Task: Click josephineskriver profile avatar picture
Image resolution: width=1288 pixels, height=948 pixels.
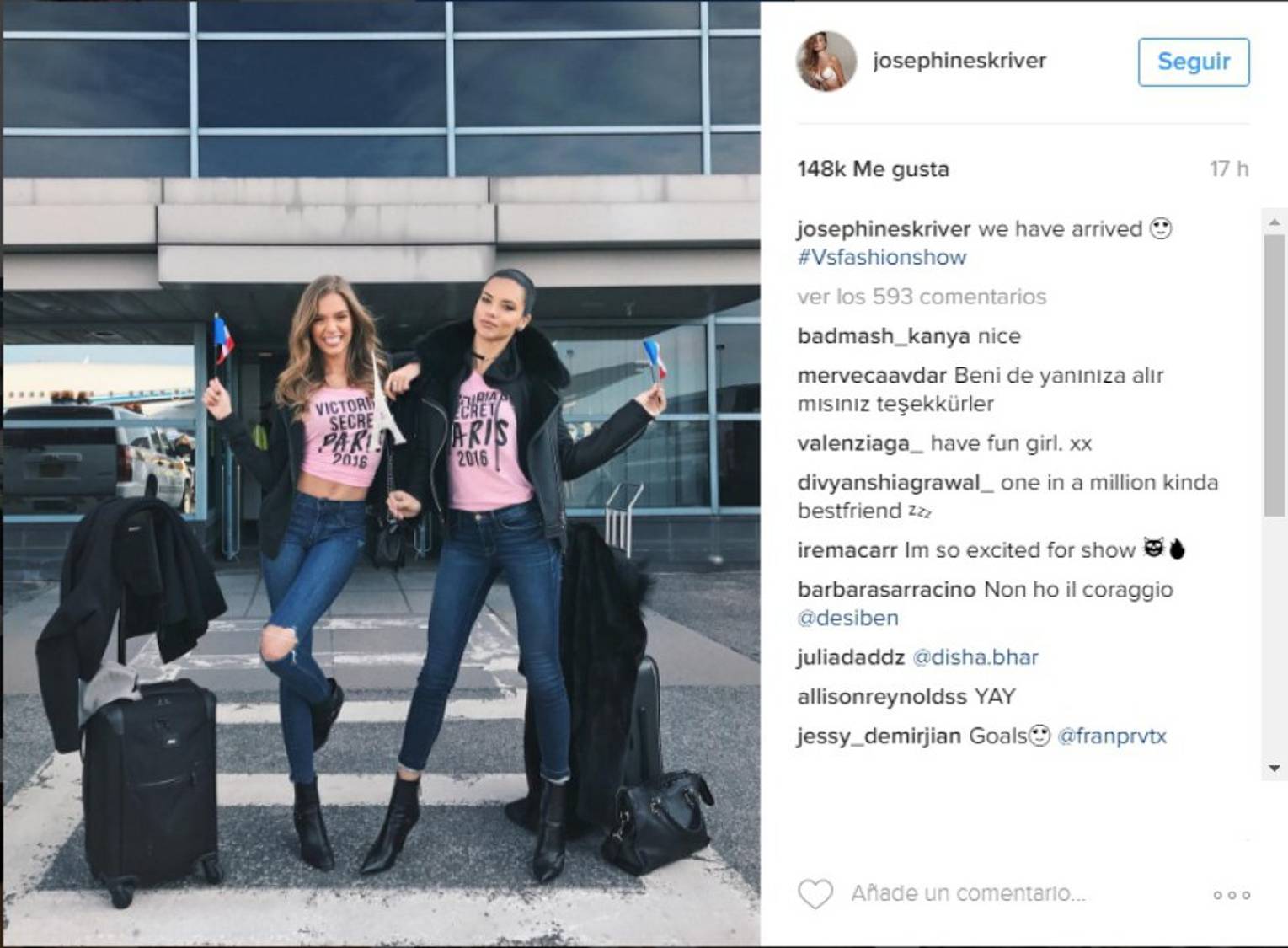Action: click(x=826, y=62)
